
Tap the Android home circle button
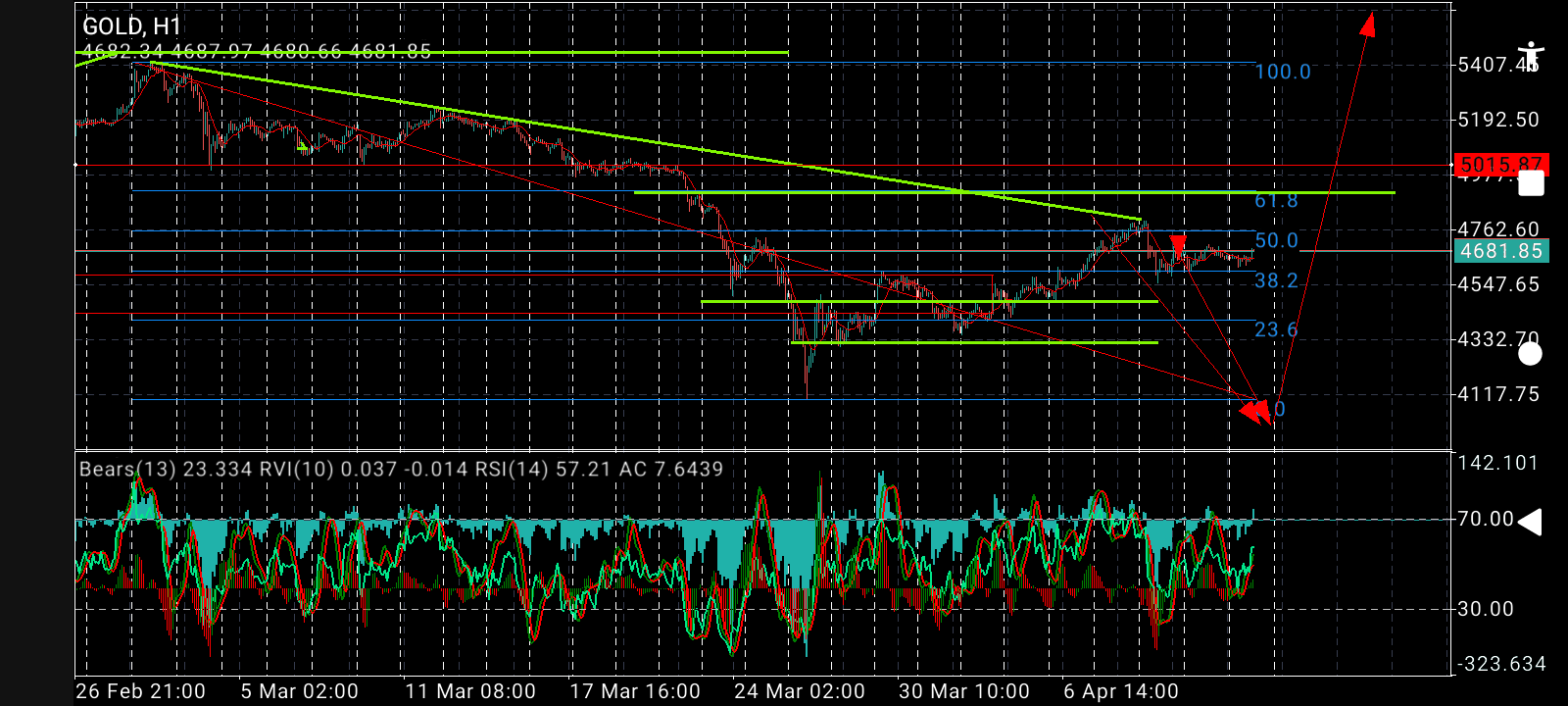(1530, 354)
